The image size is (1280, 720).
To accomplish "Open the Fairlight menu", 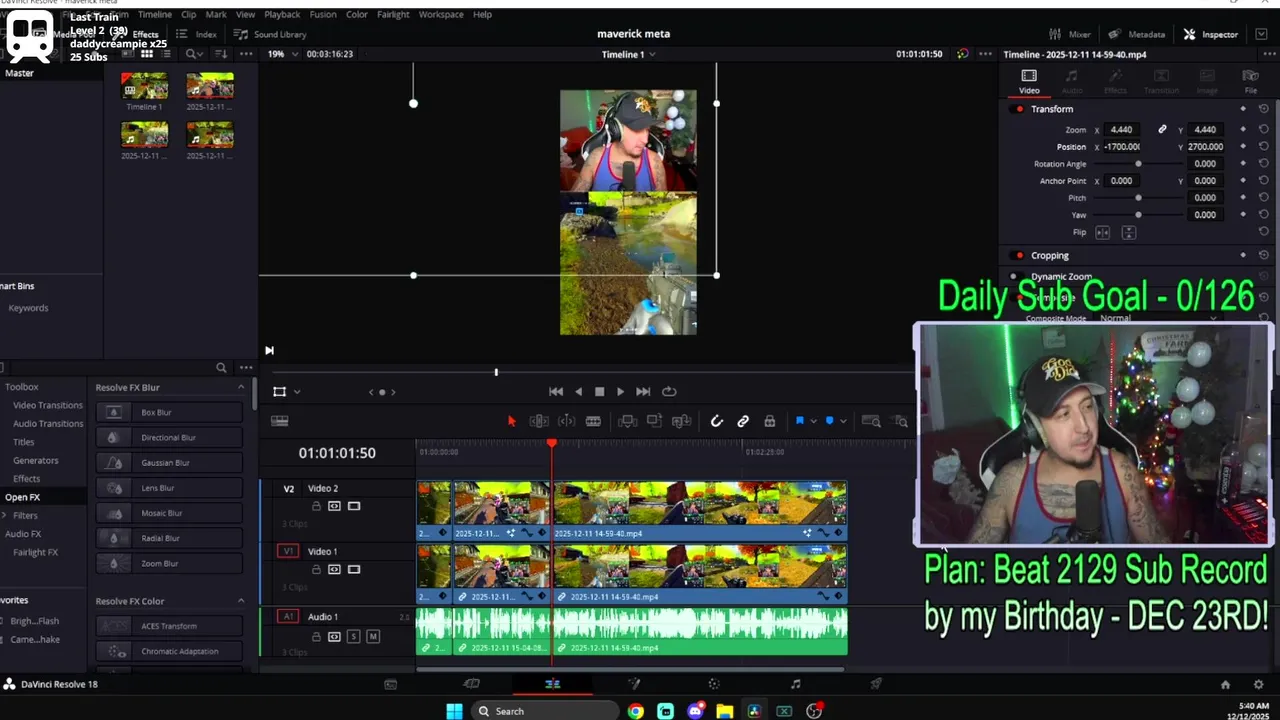I will tap(393, 15).
